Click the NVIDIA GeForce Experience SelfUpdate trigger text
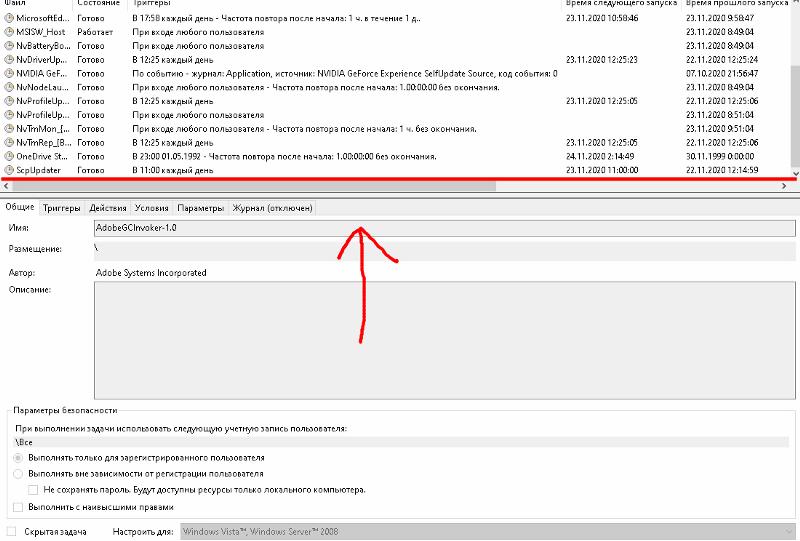The height and width of the screenshot is (541, 800). pos(344,73)
